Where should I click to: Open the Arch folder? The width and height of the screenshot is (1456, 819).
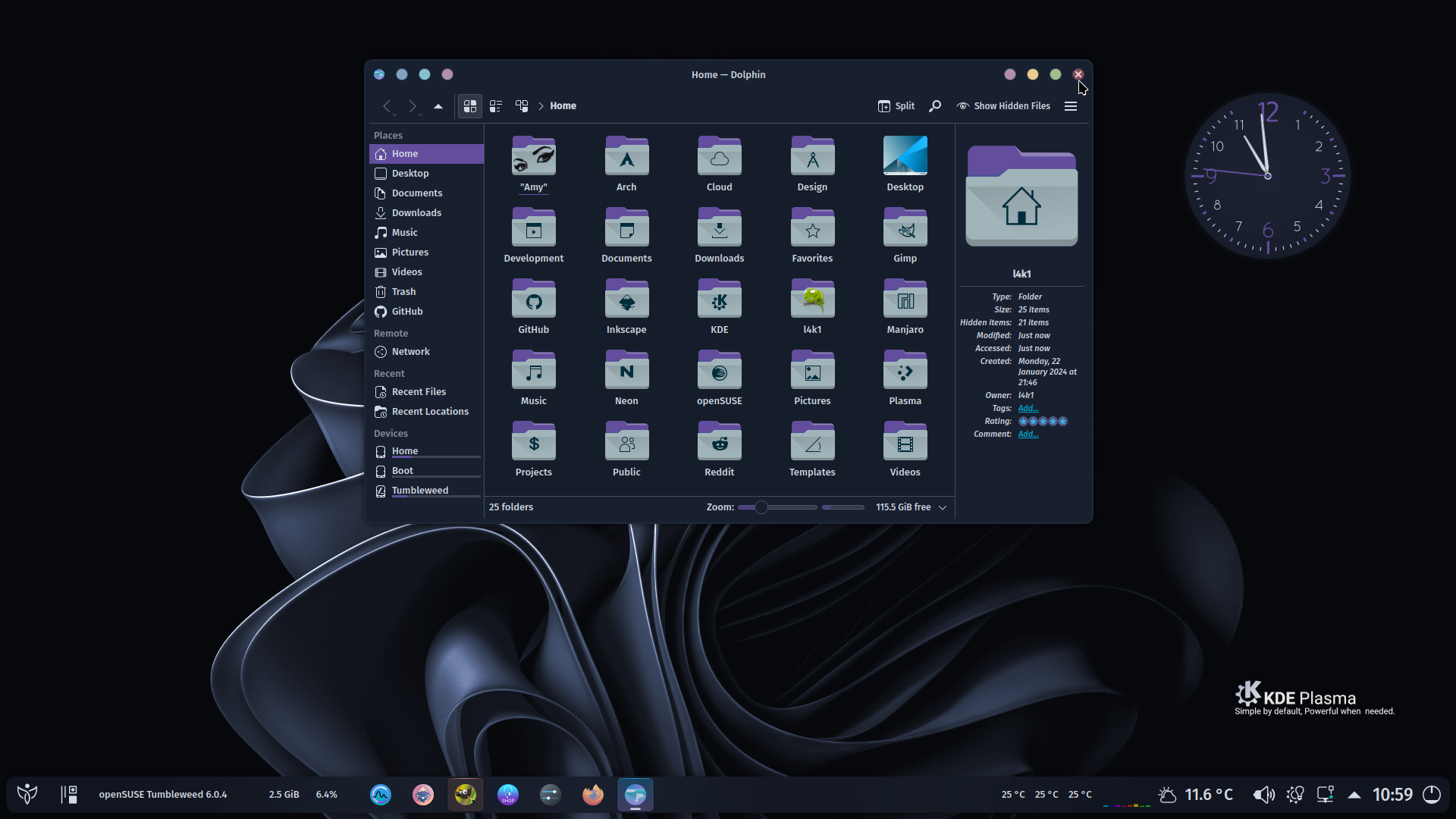tap(626, 164)
